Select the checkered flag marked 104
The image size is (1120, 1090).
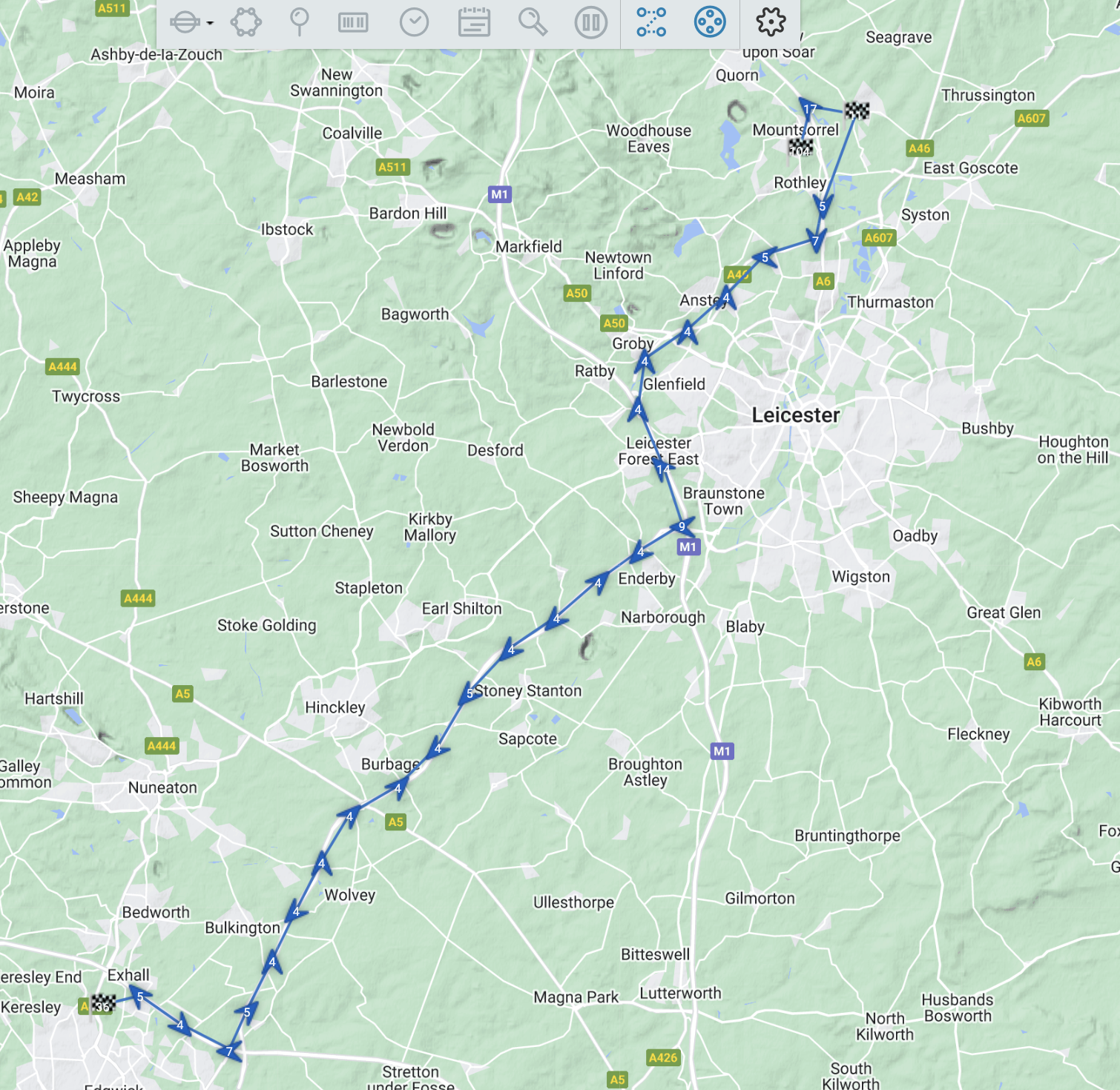click(x=800, y=148)
